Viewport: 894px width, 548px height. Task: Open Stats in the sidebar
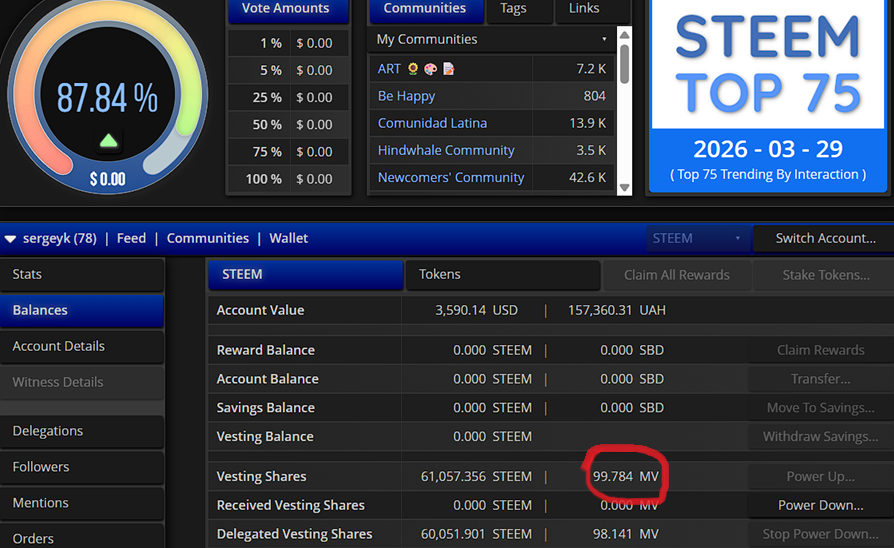82,274
